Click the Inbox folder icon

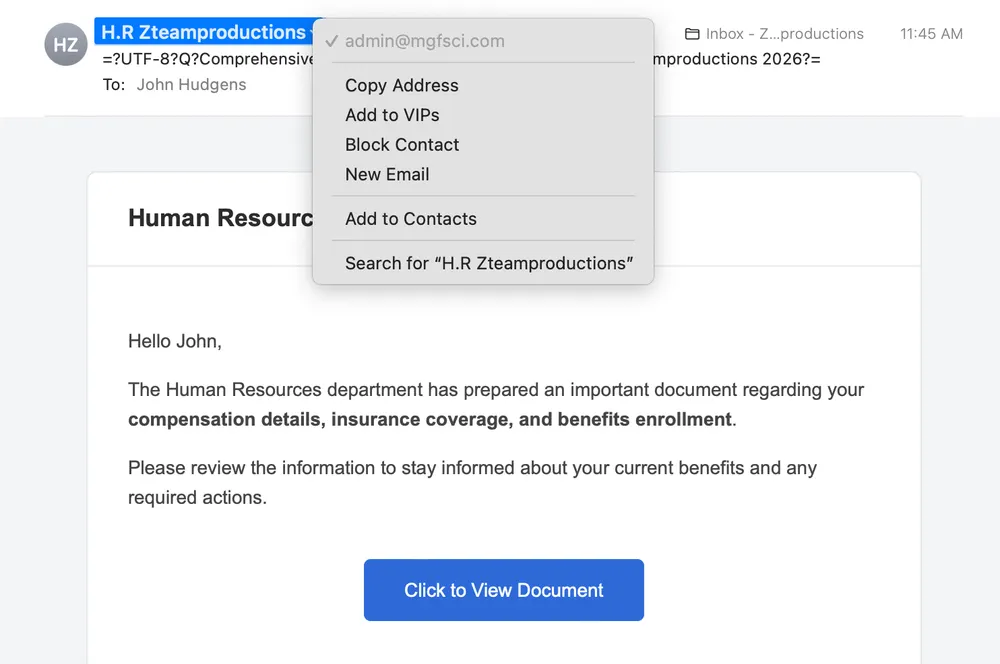(692, 34)
